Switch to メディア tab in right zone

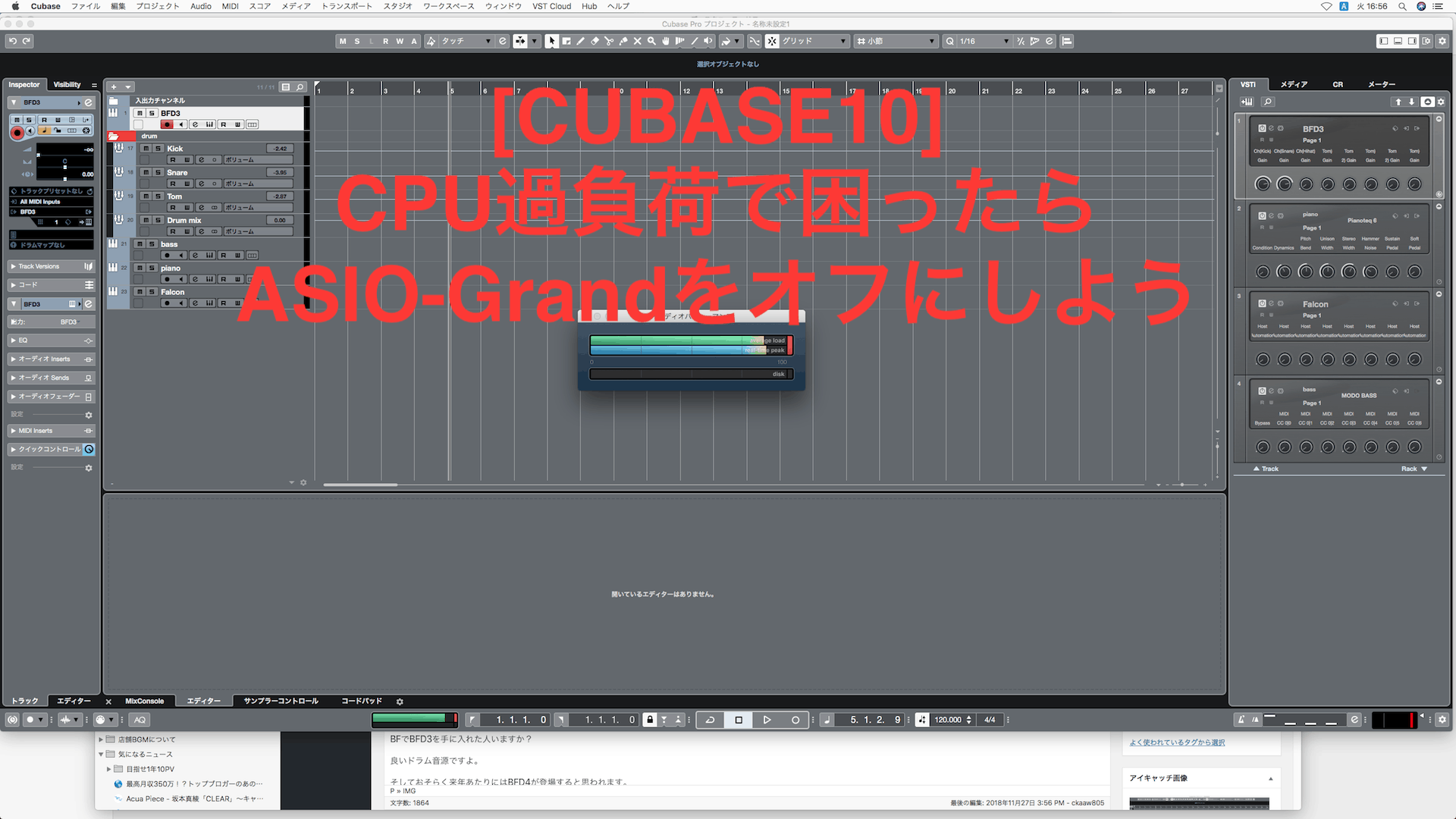[1294, 85]
